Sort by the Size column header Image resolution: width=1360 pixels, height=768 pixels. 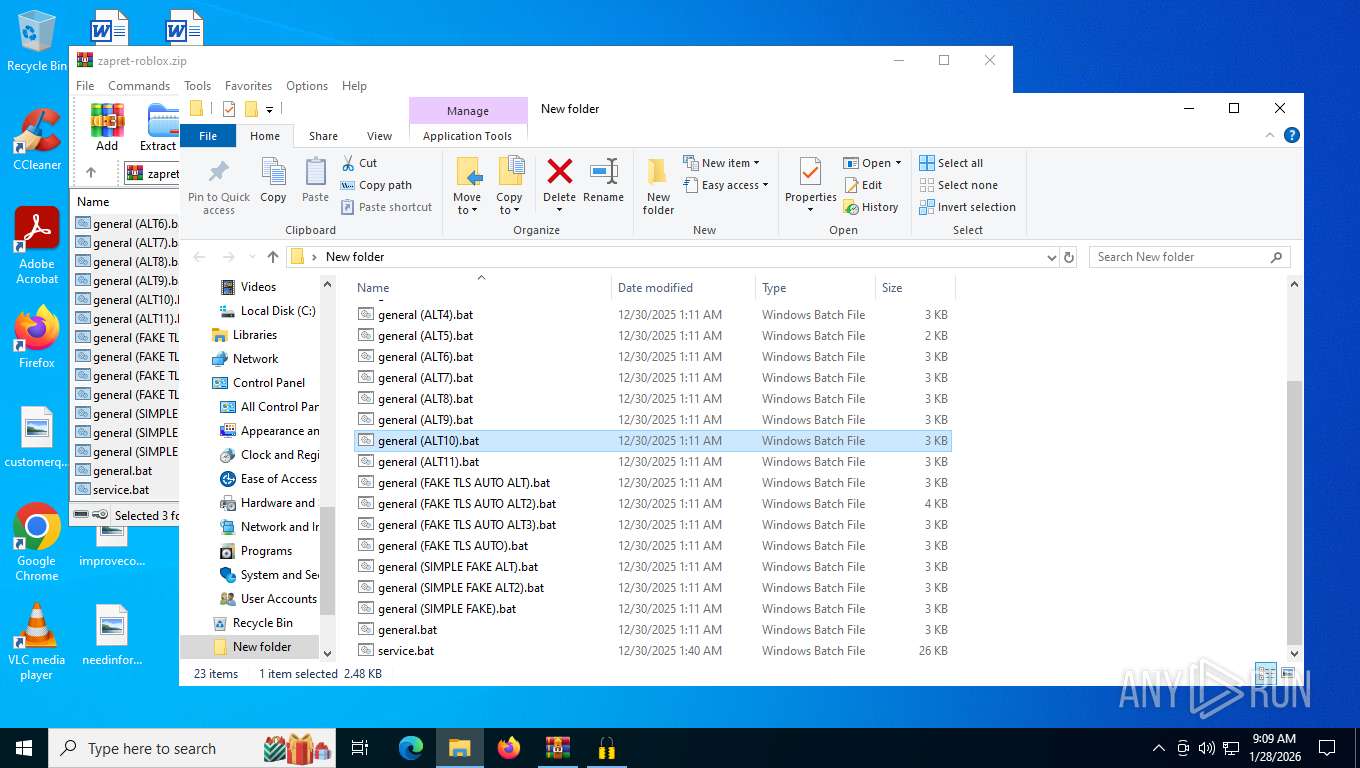(x=915, y=288)
